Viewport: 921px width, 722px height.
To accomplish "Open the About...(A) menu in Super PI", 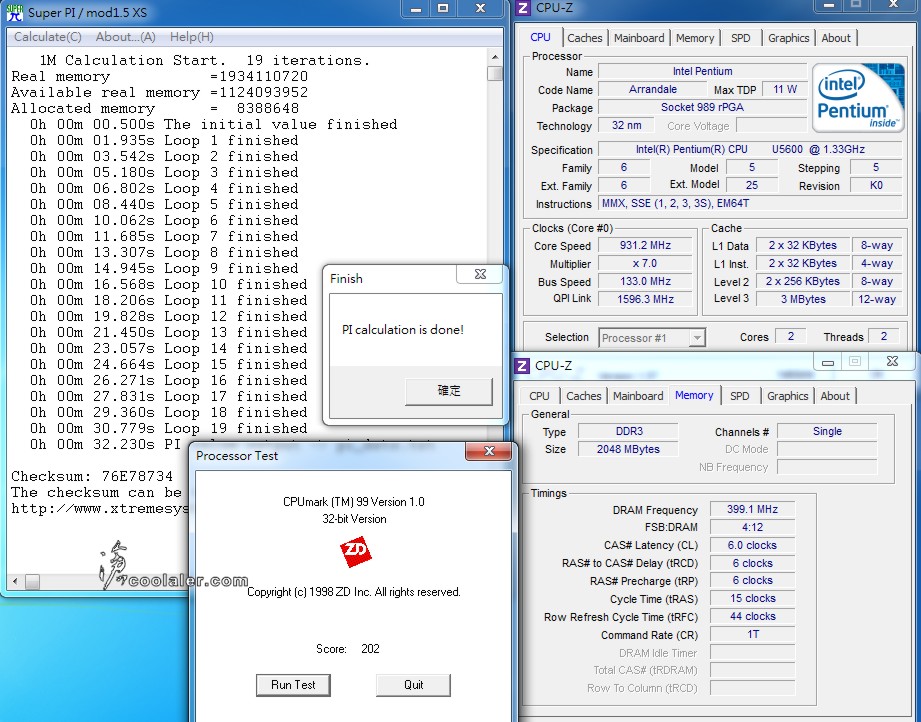I will click(x=126, y=37).
